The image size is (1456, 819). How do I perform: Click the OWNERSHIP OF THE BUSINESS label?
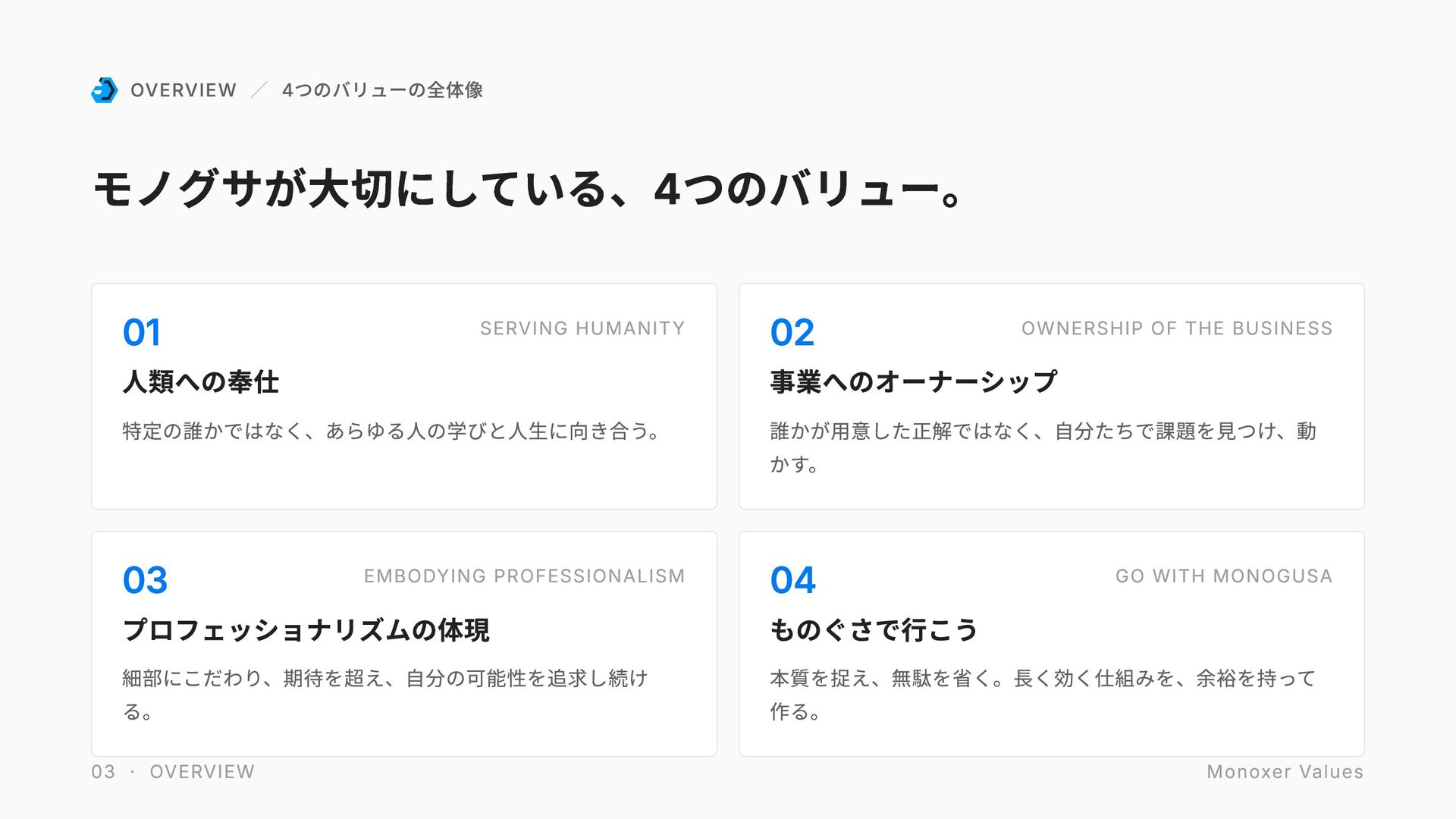point(1176,328)
